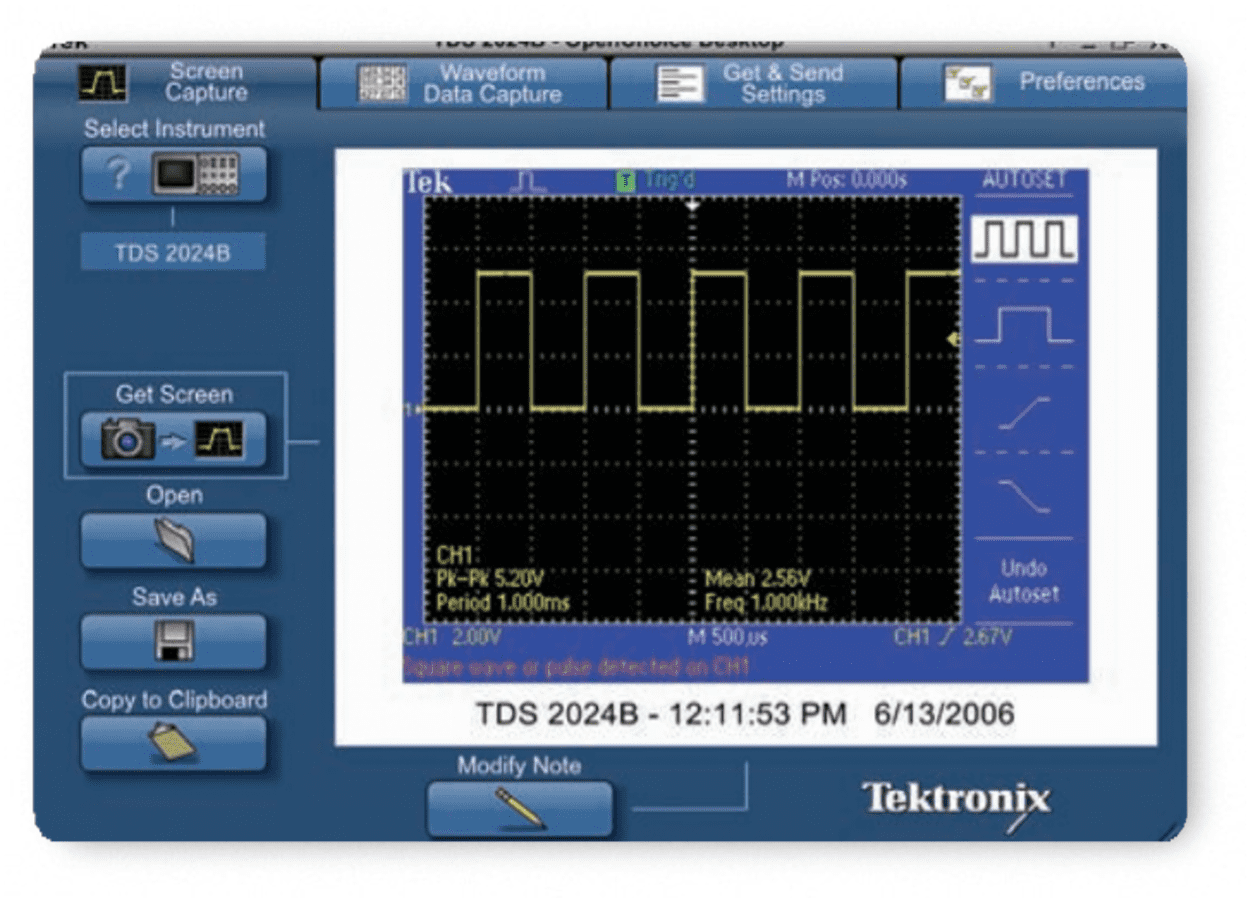Click the Open folder icon button
This screenshot has height=902, width=1251.
tap(174, 541)
